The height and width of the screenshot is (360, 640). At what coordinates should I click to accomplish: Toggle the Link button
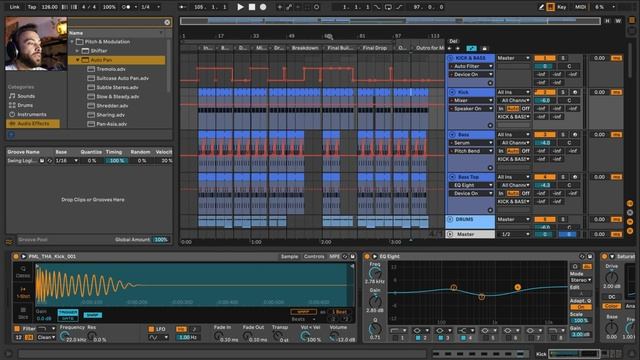pyautogui.click(x=14, y=7)
